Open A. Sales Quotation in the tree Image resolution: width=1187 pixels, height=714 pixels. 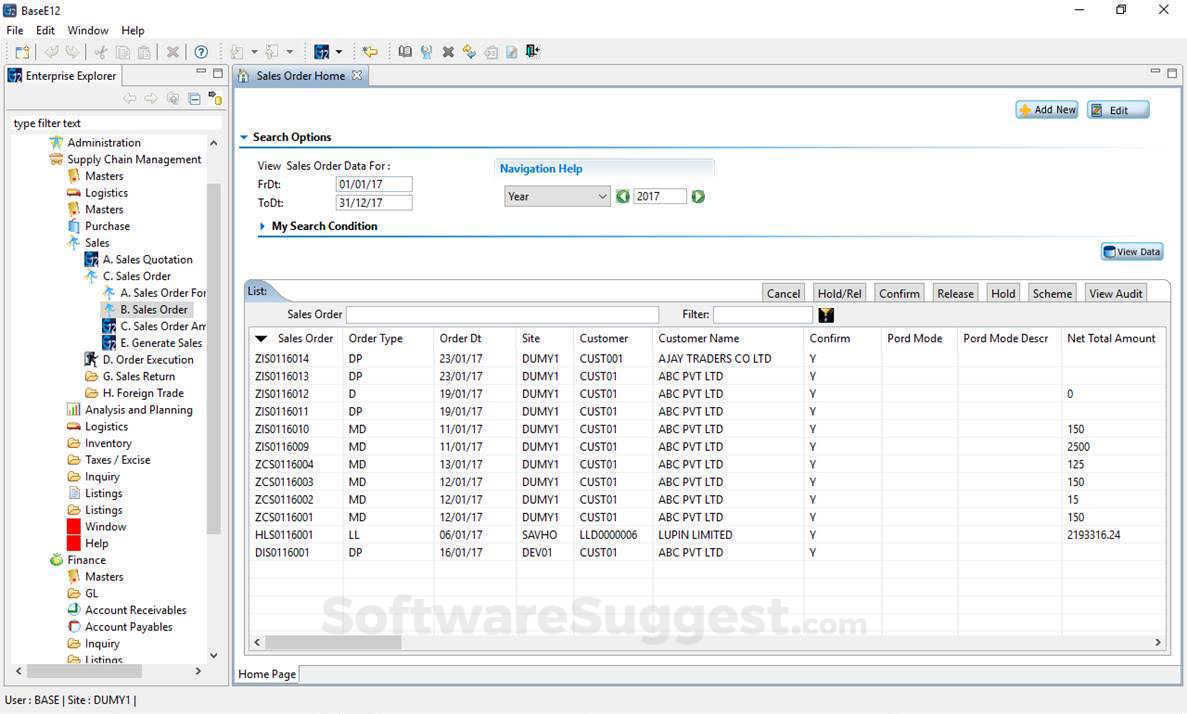(147, 260)
